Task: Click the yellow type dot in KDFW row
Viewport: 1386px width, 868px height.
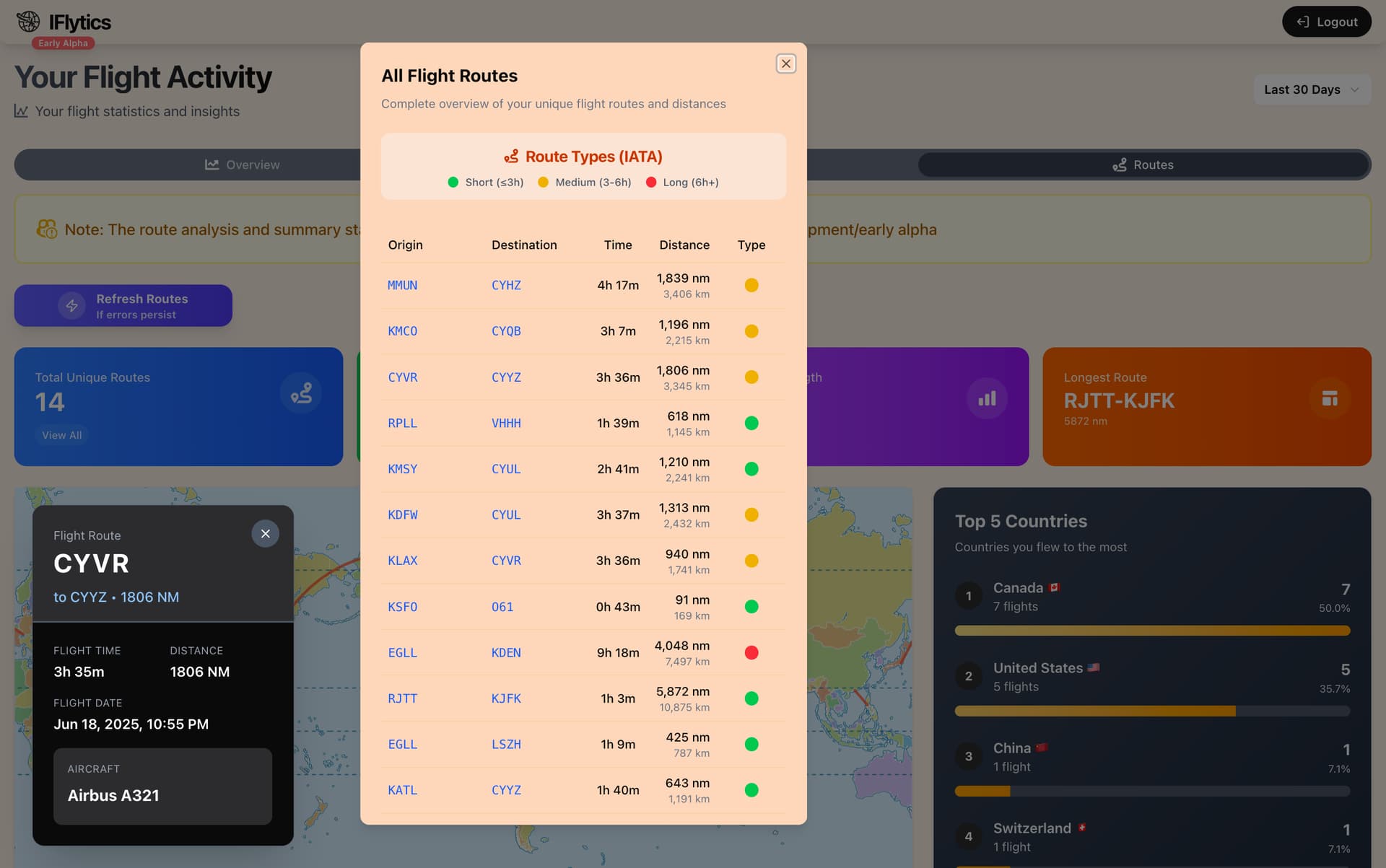Action: point(751,514)
